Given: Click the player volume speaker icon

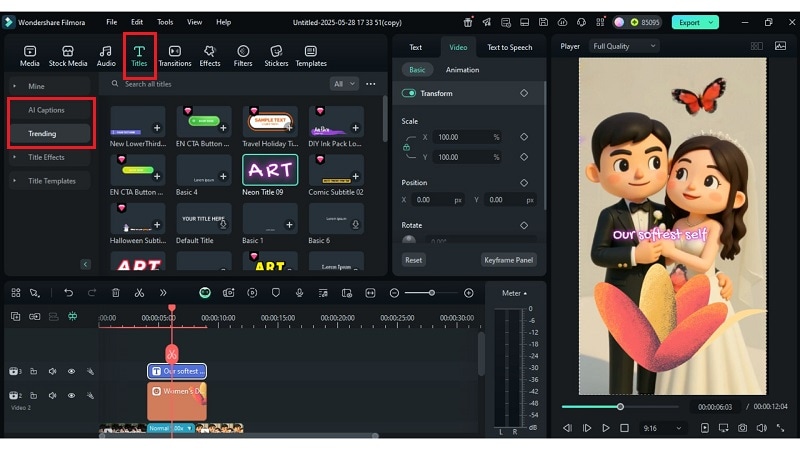Looking at the screenshot, I should (x=761, y=428).
